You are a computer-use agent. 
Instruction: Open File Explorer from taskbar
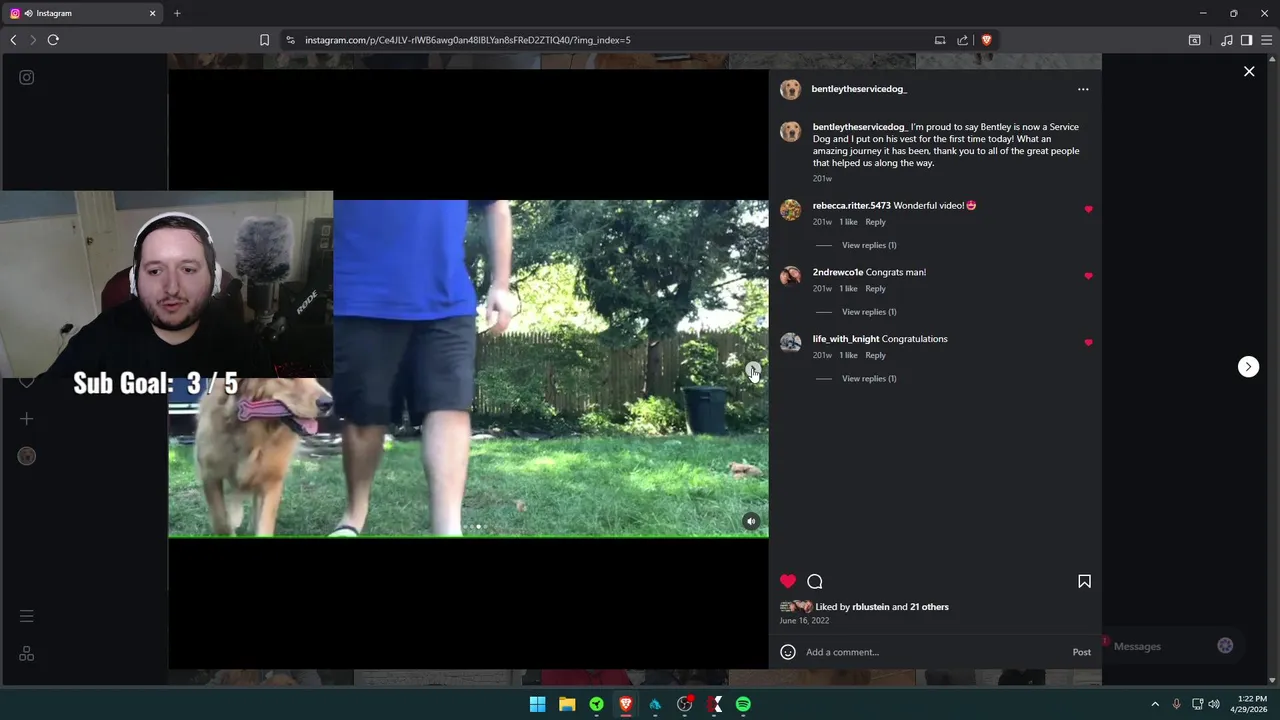point(567,704)
